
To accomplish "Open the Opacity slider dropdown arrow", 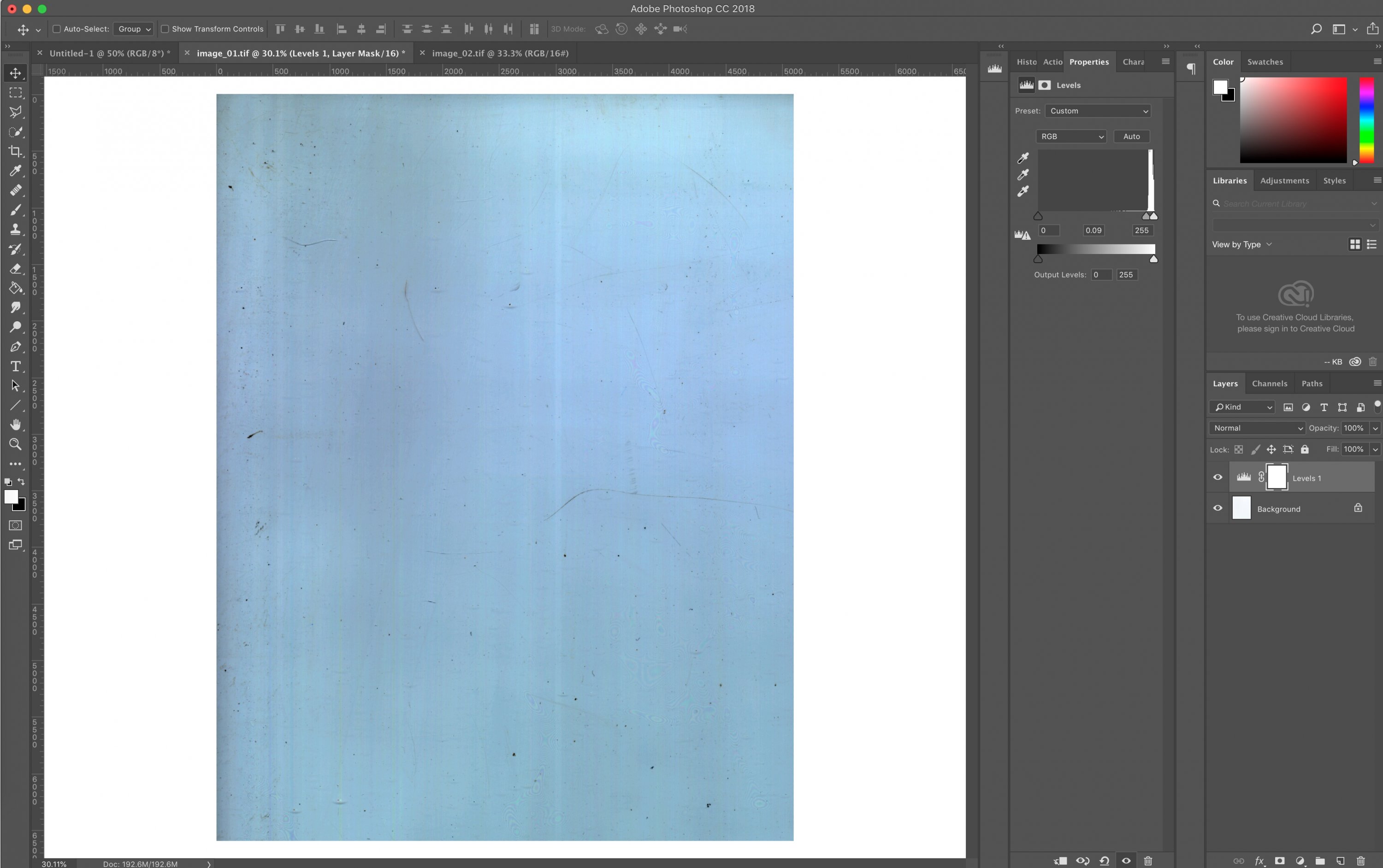I will click(x=1376, y=428).
